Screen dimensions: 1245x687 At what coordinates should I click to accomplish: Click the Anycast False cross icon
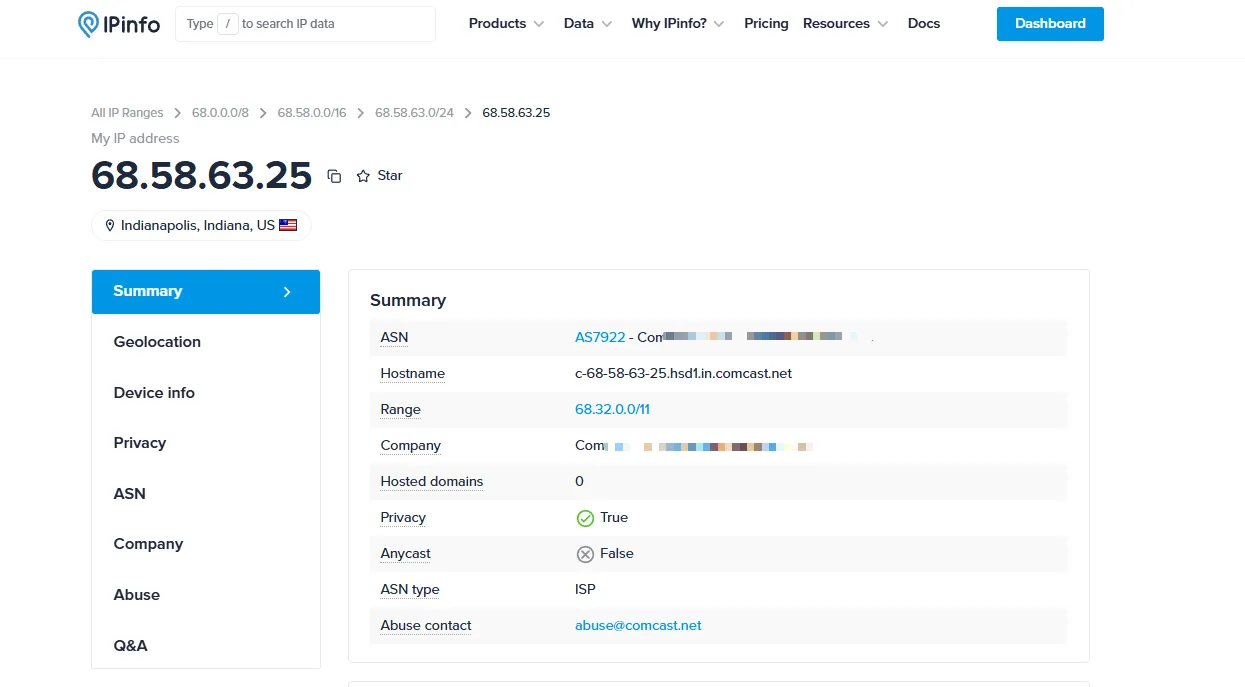tap(585, 554)
